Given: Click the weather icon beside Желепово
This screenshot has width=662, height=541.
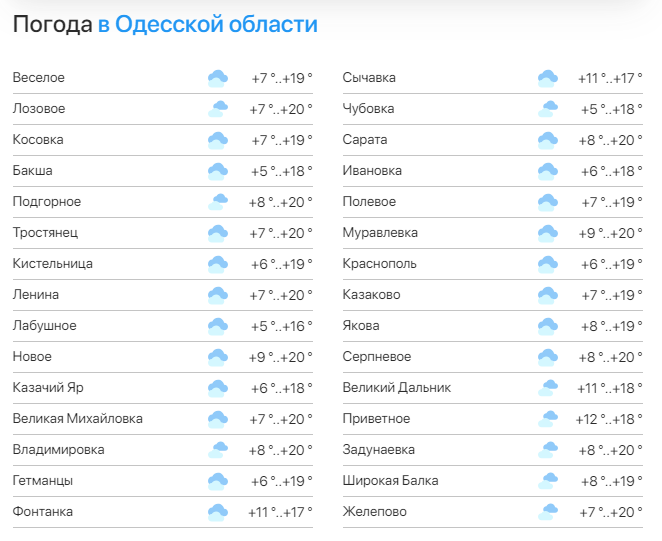Looking at the screenshot, I should (547, 512).
